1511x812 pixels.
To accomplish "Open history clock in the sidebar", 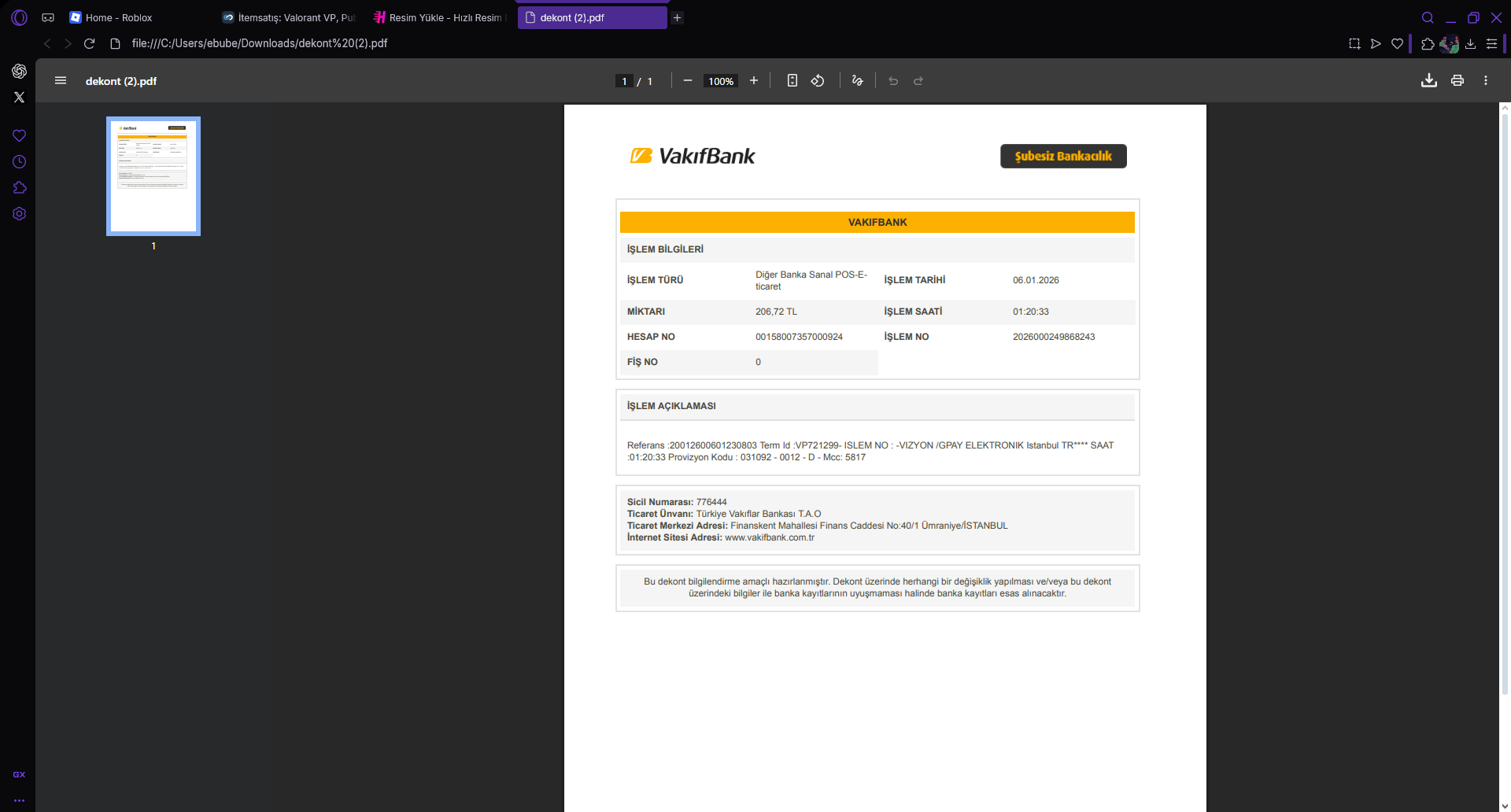I will click(19, 161).
